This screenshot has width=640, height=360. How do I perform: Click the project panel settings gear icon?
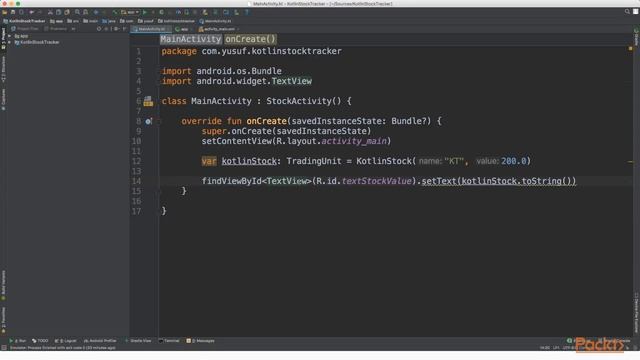117,29
